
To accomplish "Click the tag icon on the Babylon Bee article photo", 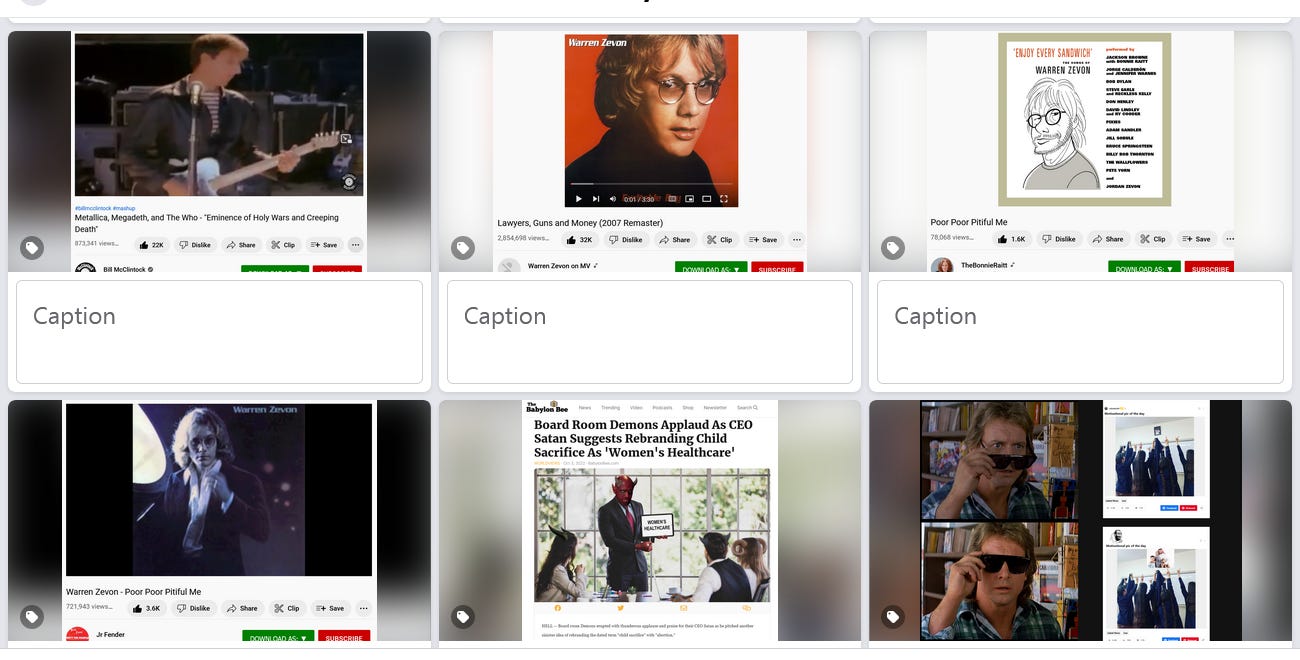I will tap(463, 617).
